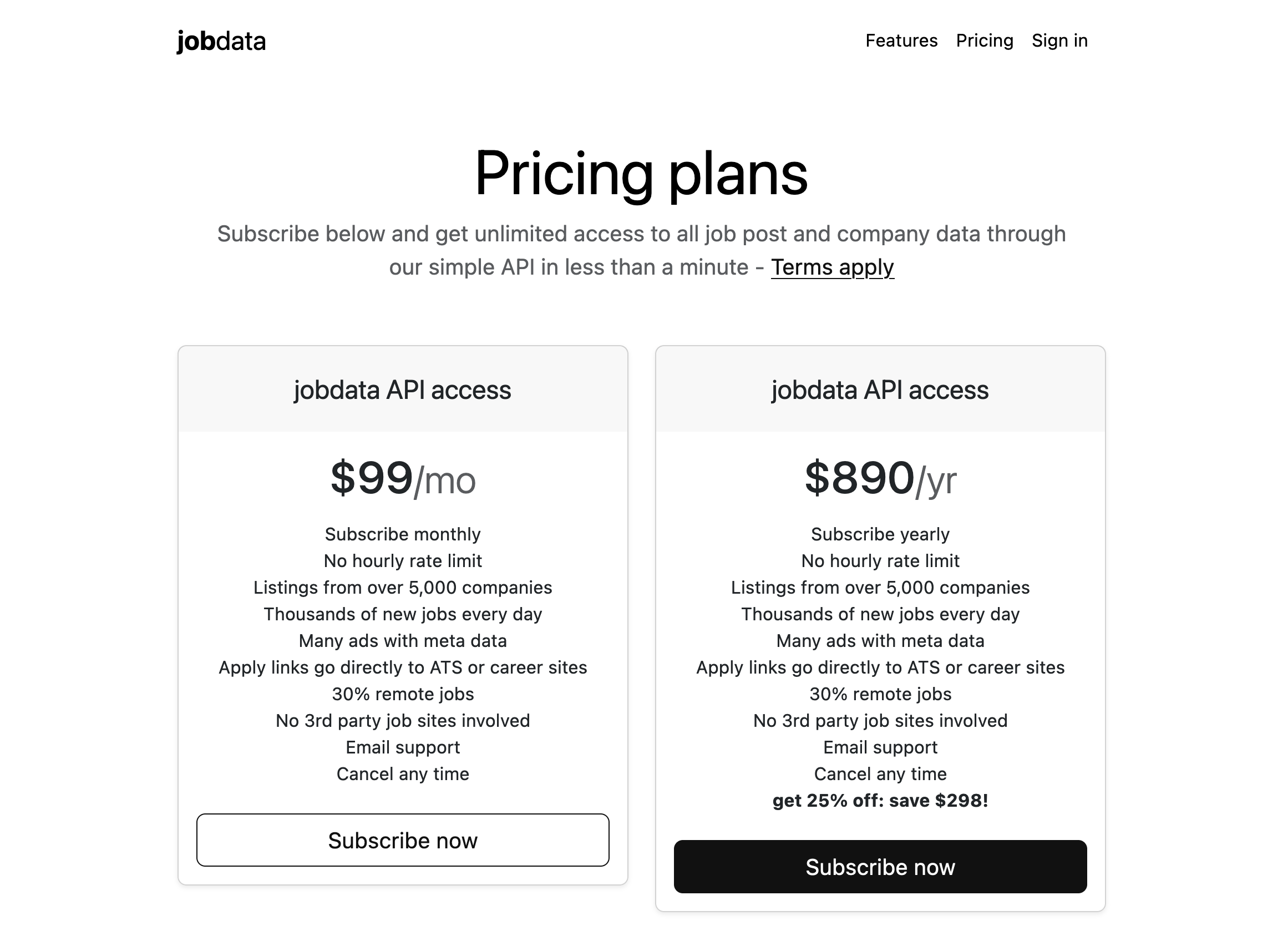Click the monthly plan's jobdata API access header

[x=402, y=390]
